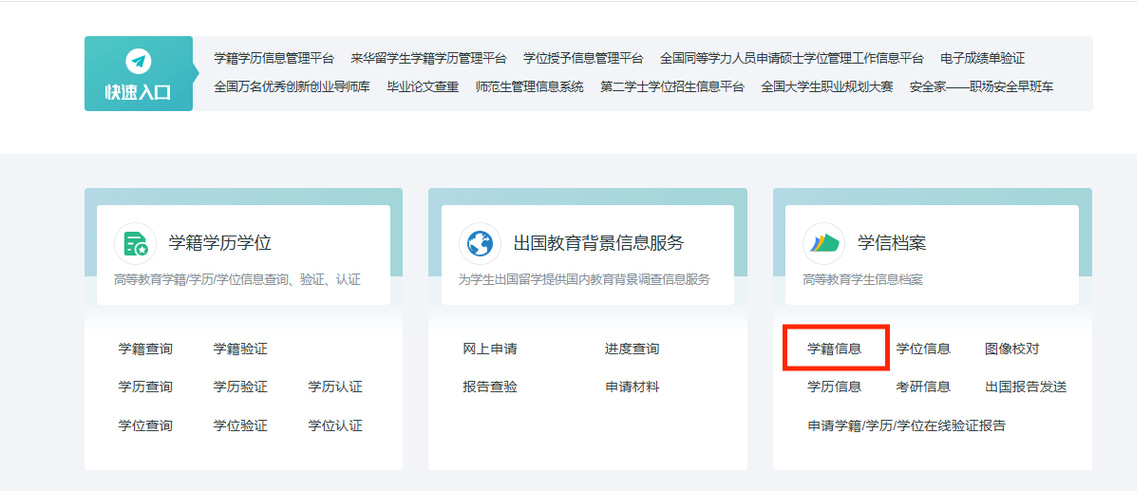Image resolution: width=1137 pixels, height=491 pixels.
Task: Open 全国同等学力人员申请硕士学位管理工作信息平台
Action: pos(792,58)
